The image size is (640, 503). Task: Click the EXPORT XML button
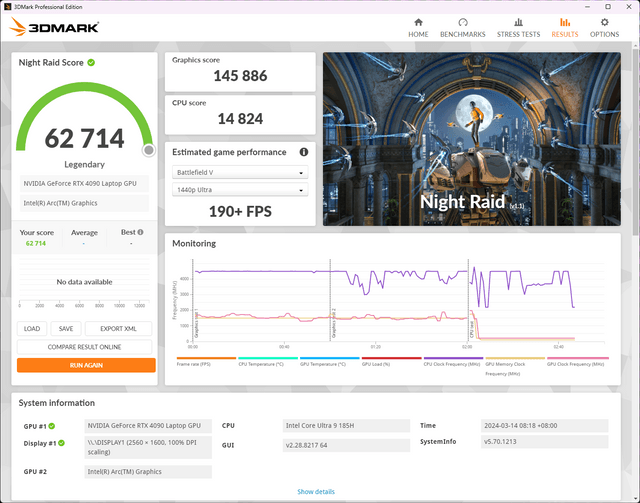pyautogui.click(x=118, y=329)
